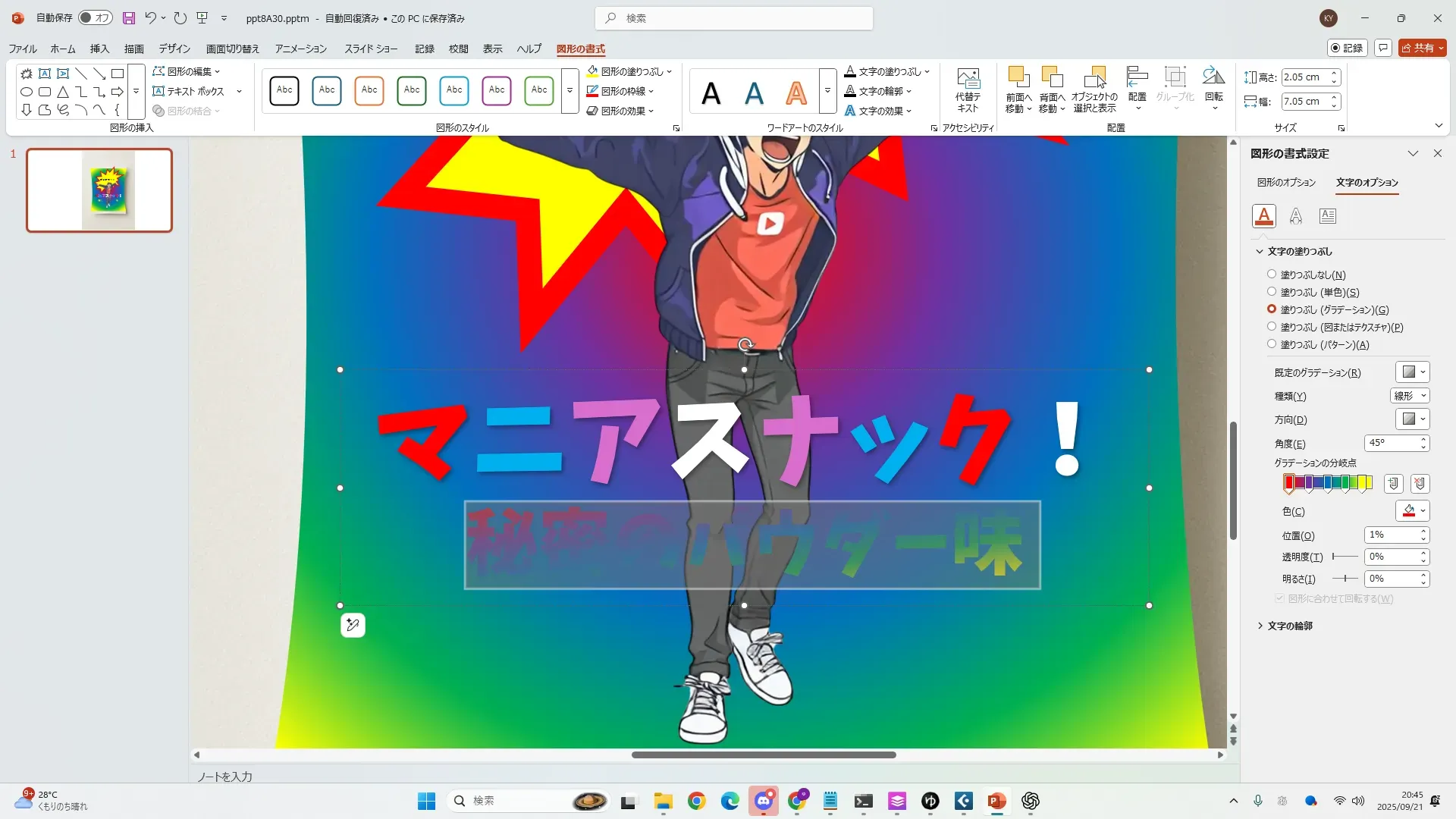Click the bring forward (前面へ移動) icon
The height and width of the screenshot is (819, 1456).
click(x=1018, y=77)
